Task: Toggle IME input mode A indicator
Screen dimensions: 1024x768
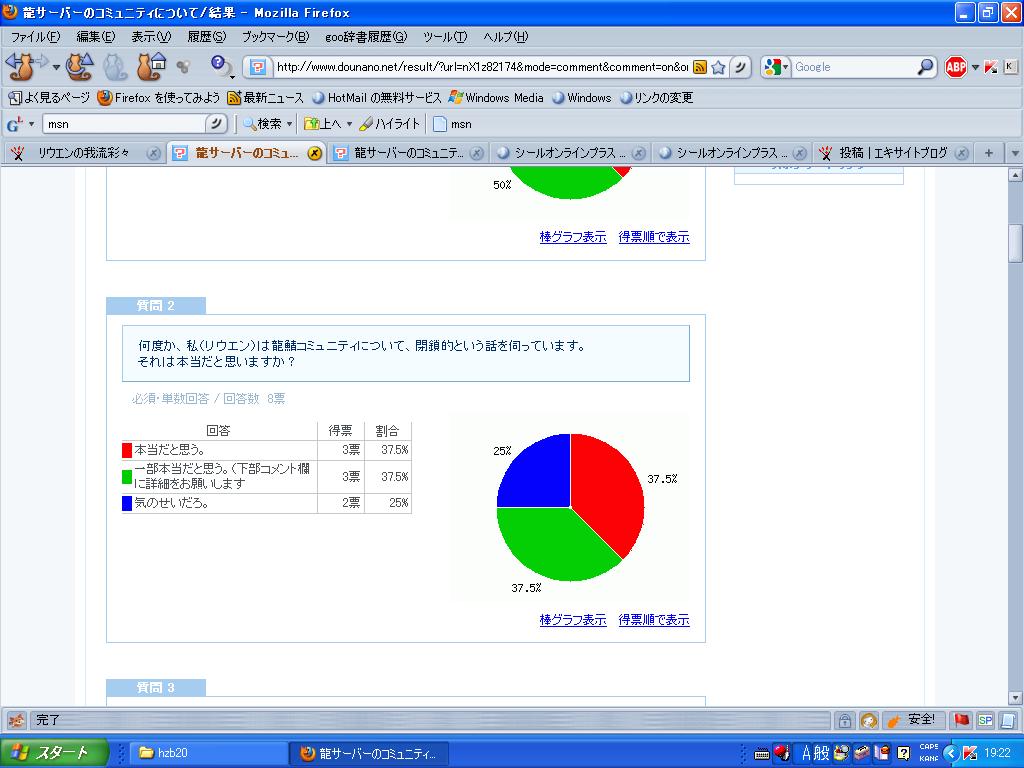Action: [x=806, y=753]
